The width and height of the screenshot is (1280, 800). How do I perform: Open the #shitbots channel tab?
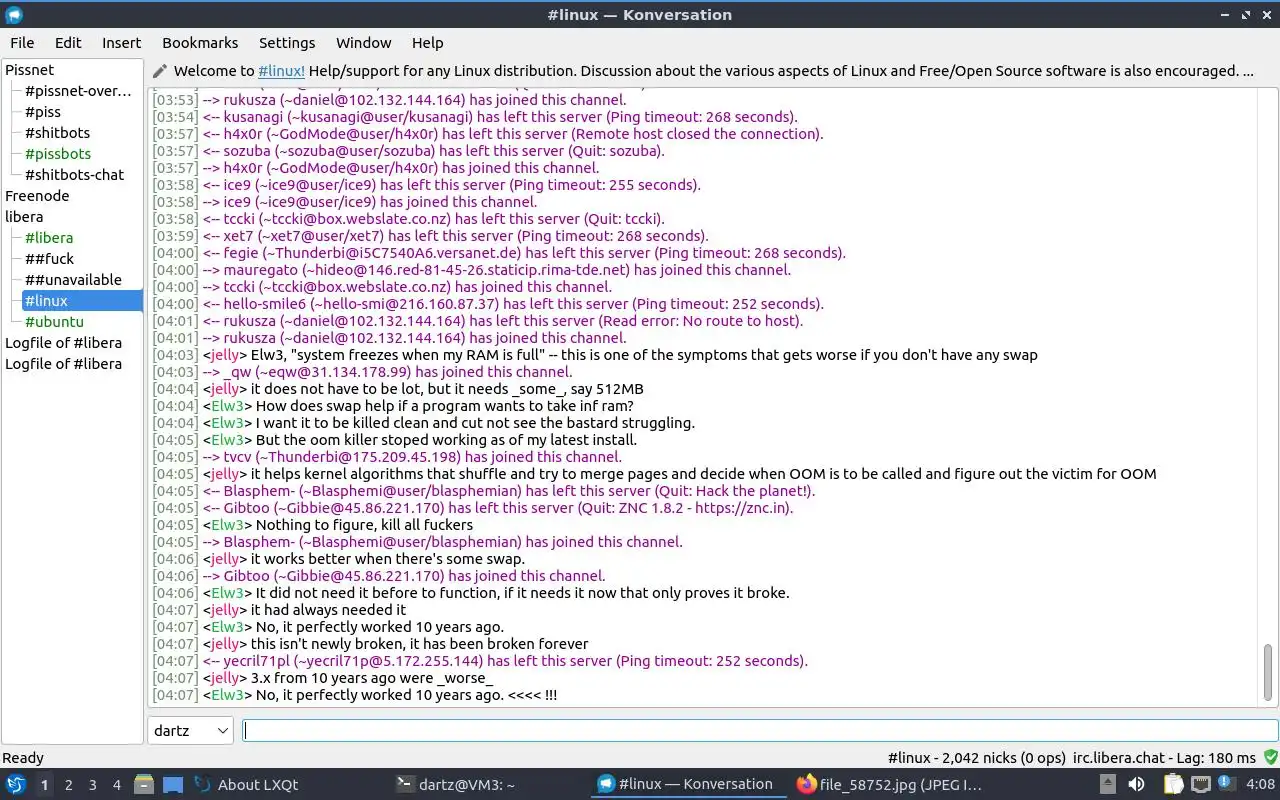click(x=57, y=133)
